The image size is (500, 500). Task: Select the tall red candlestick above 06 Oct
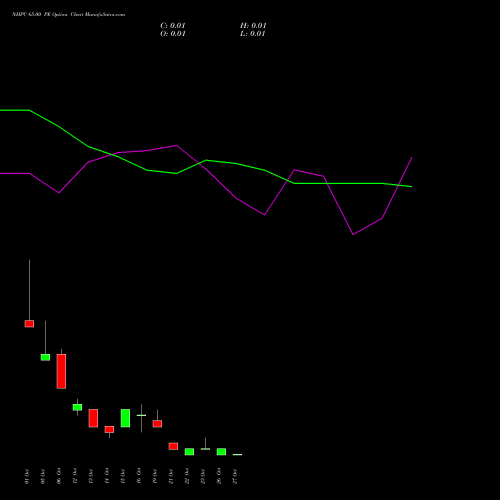[61, 371]
